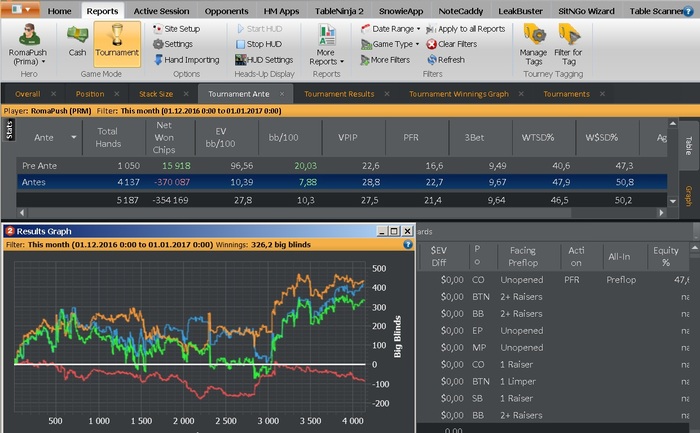
Task: Sort hands by the Equity % column
Action: pos(666,257)
